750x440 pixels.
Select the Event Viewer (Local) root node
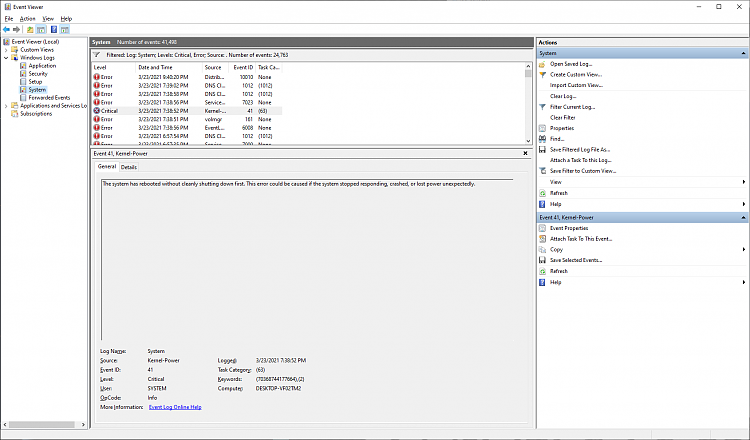[35, 42]
